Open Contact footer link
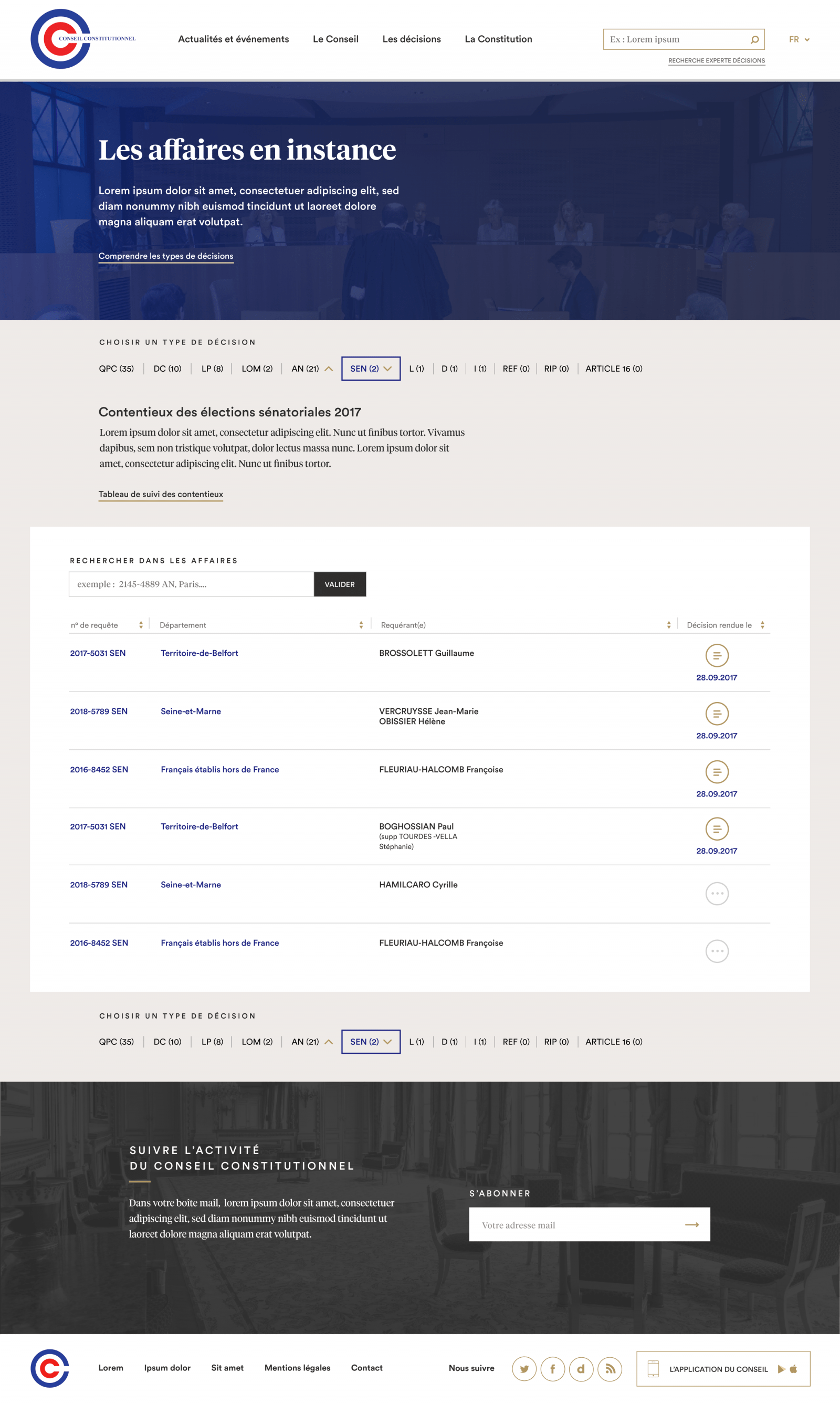Screen dimensions: 840x1404 pos(367,1368)
